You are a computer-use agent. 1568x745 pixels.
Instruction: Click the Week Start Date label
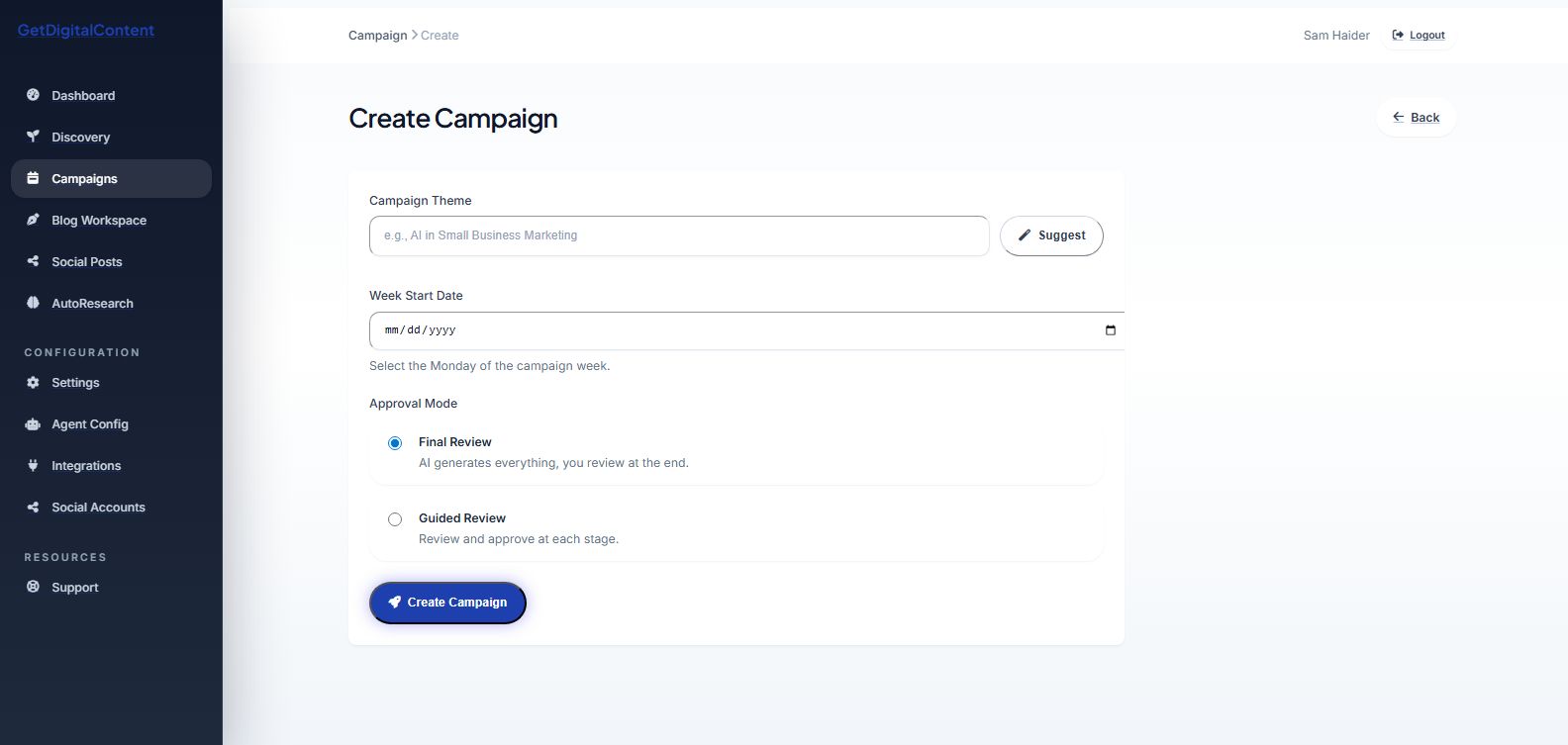point(416,296)
